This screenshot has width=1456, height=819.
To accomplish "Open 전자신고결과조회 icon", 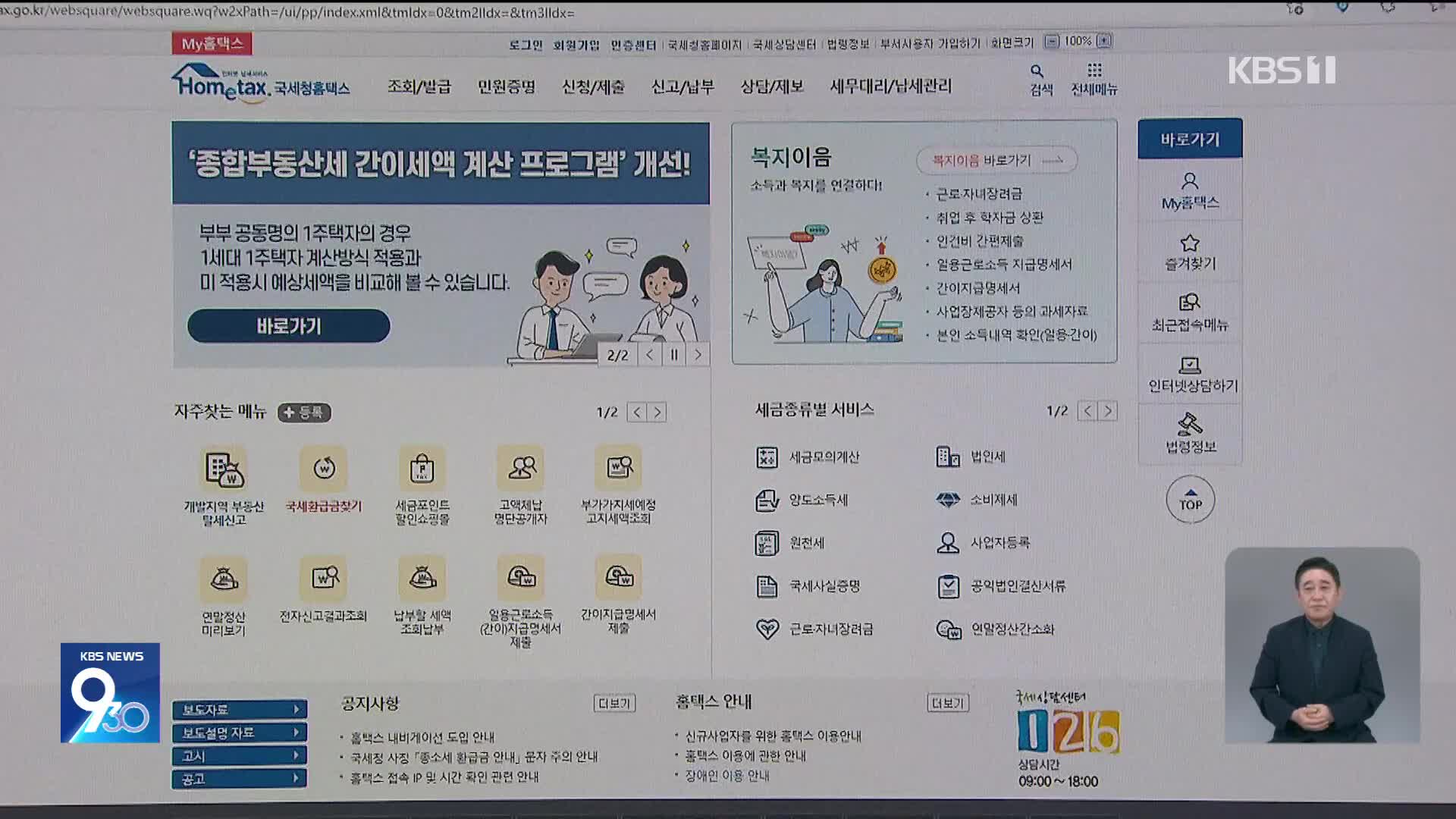I will pyautogui.click(x=324, y=579).
